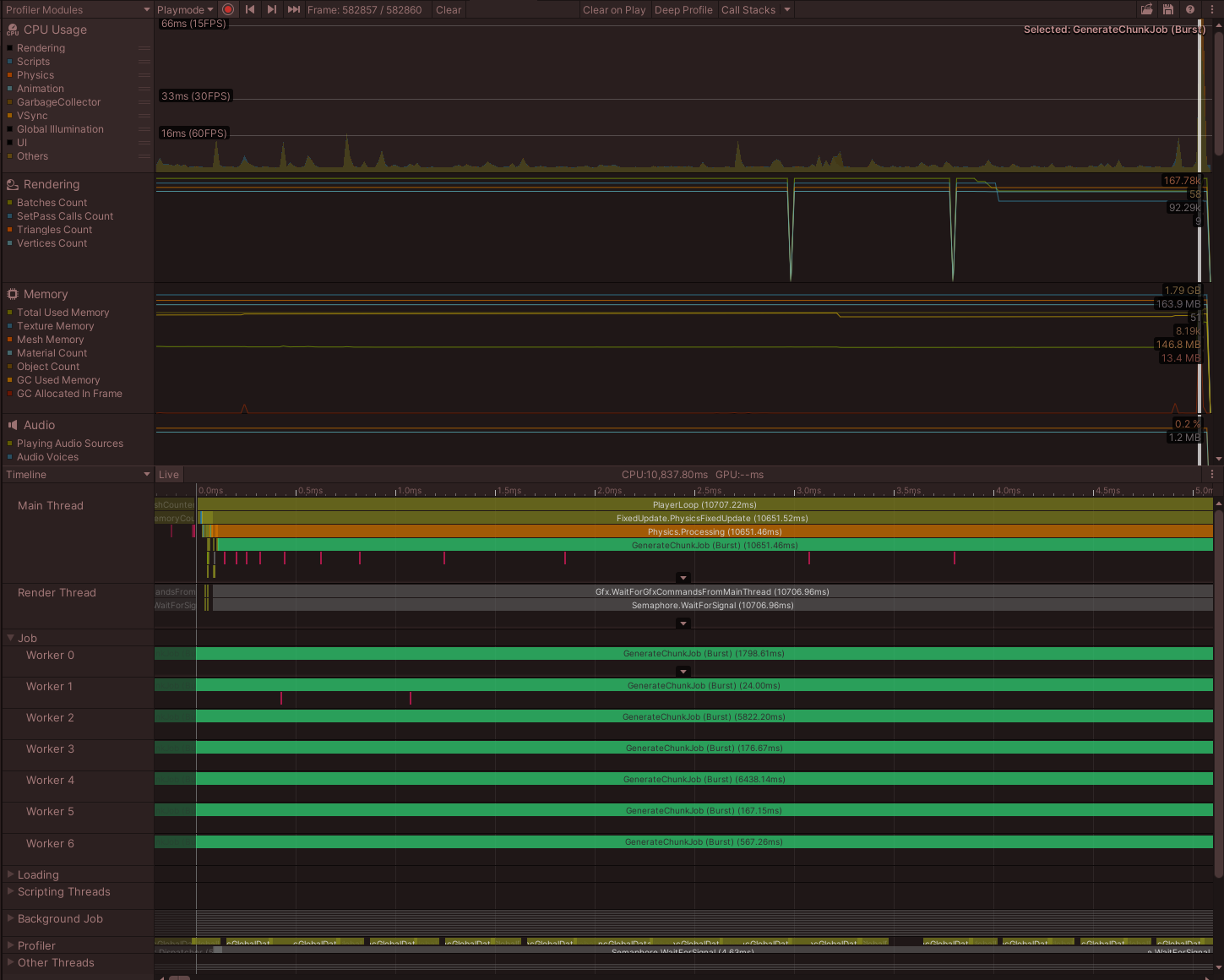Open the Profiler window kebab menu

[x=1213, y=9]
